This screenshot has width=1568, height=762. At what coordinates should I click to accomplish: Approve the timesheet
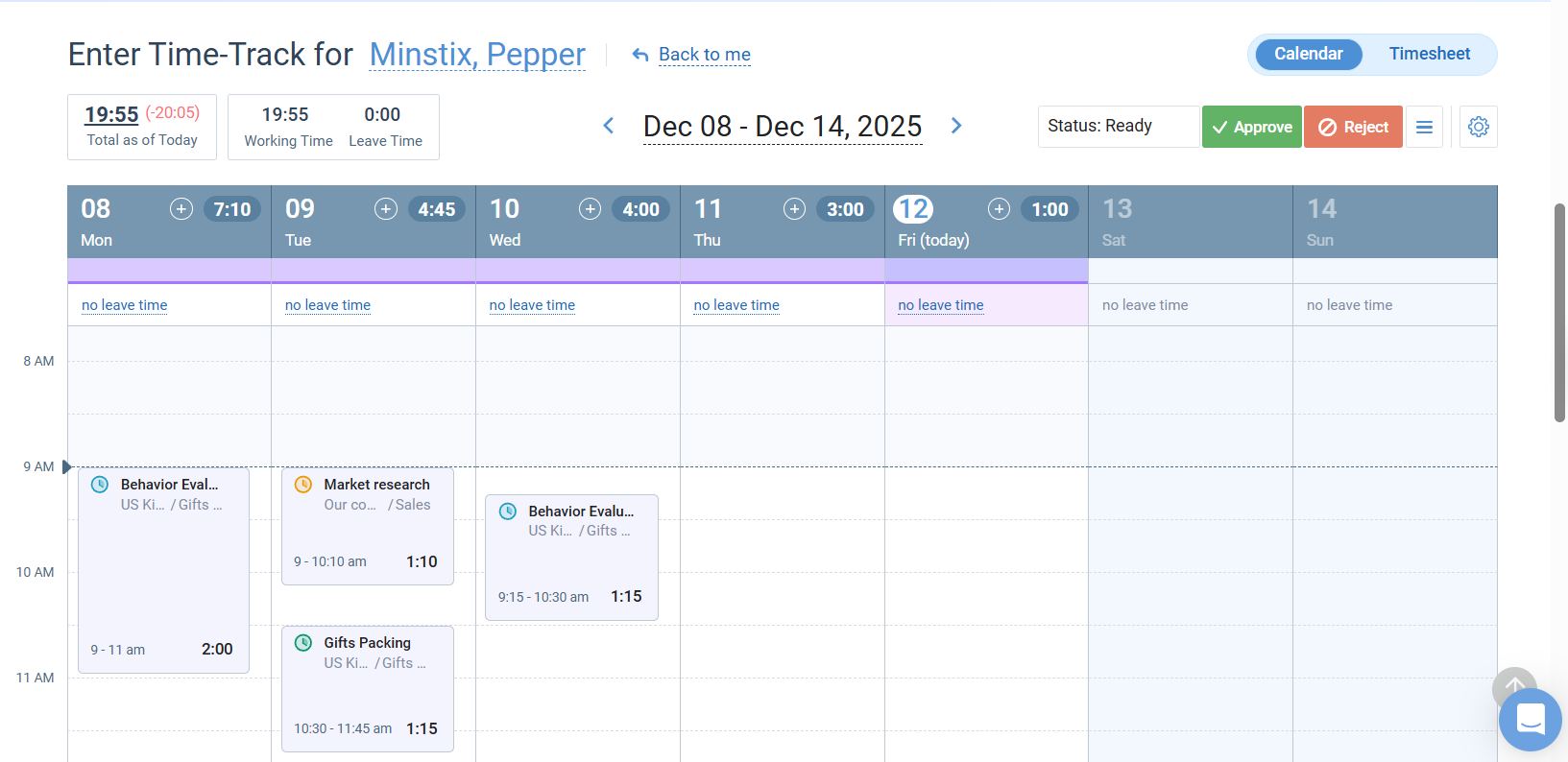(1251, 127)
